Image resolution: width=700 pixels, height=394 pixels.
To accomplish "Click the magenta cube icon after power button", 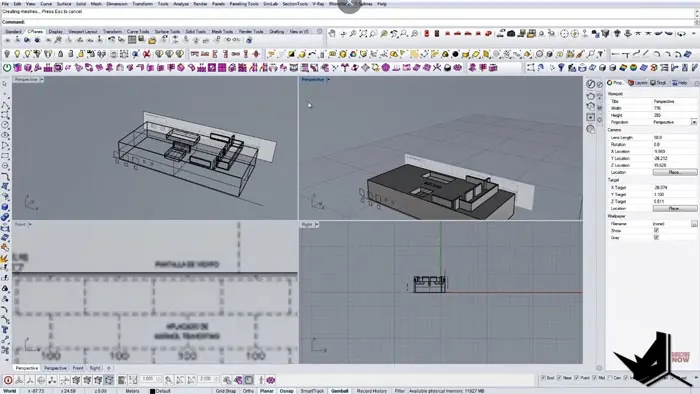I will [17, 68].
